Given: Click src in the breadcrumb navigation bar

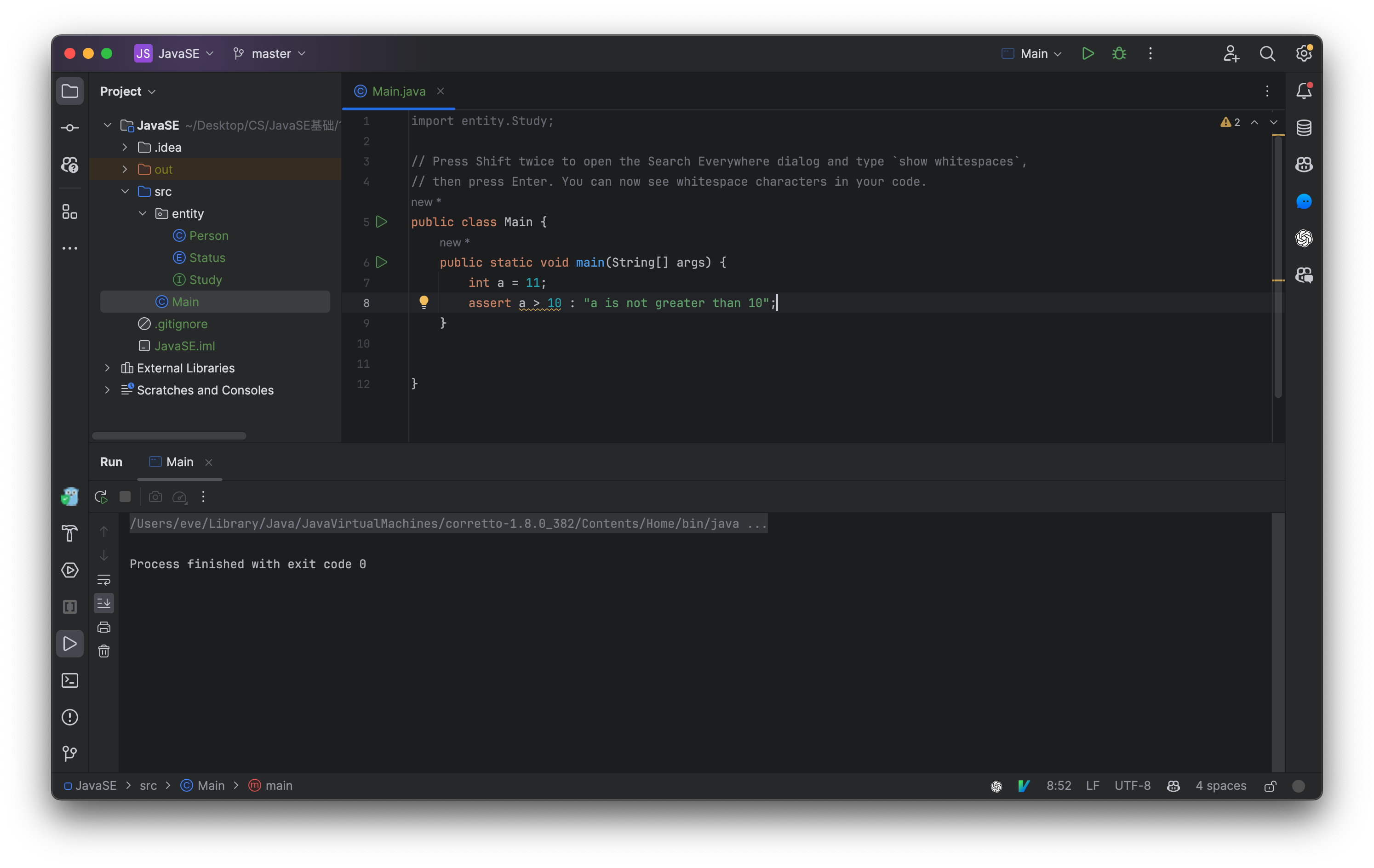Looking at the screenshot, I should click(149, 785).
